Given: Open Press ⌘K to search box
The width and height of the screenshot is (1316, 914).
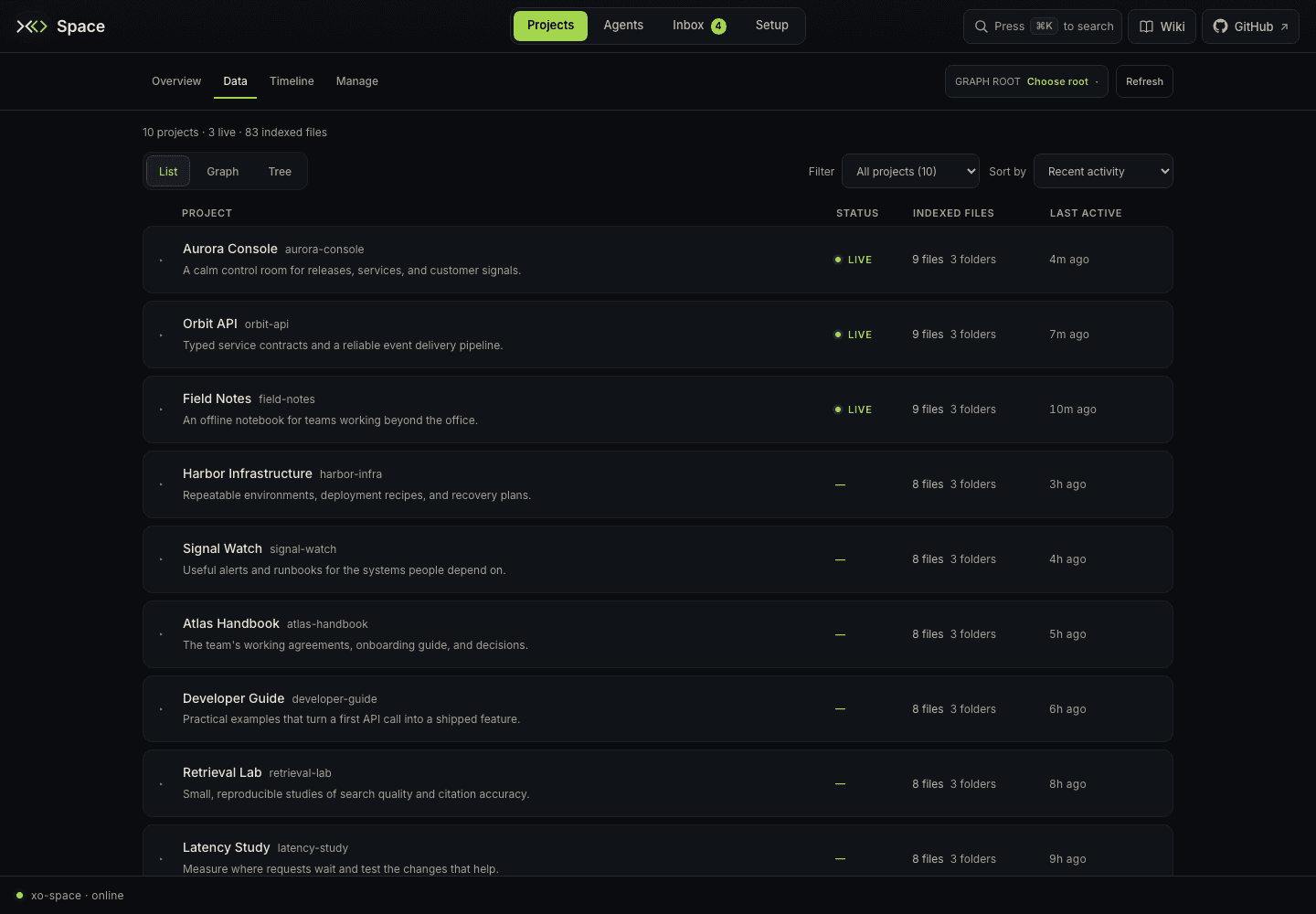Looking at the screenshot, I should coord(1043,27).
